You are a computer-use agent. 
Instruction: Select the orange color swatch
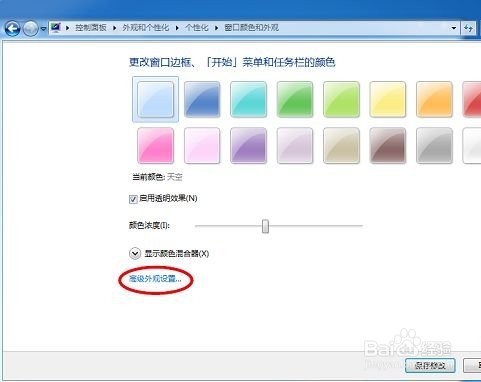(434, 99)
